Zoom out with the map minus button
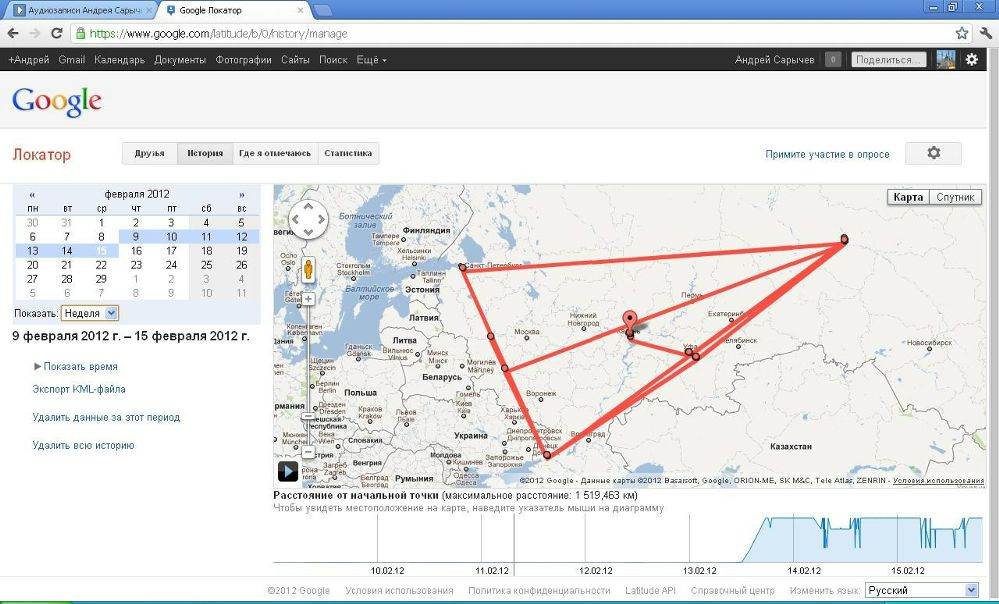999x604 pixels. (308, 452)
